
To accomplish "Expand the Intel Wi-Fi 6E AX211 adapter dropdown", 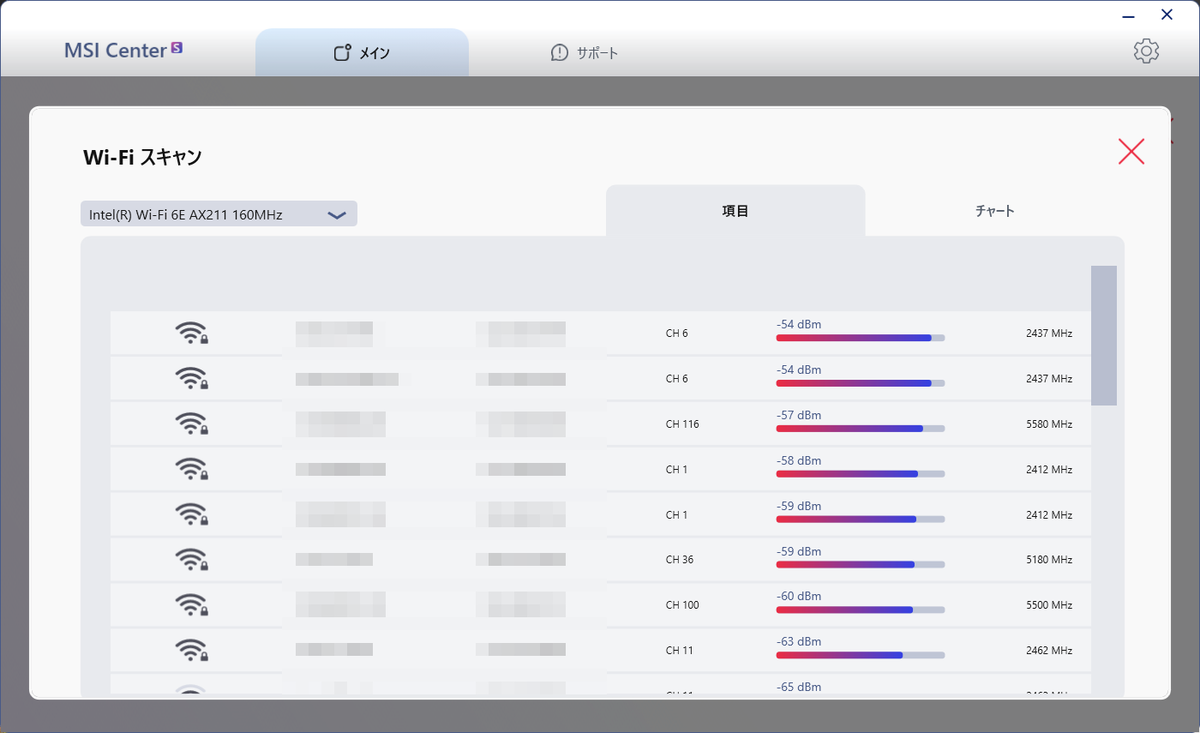I will click(x=219, y=214).
